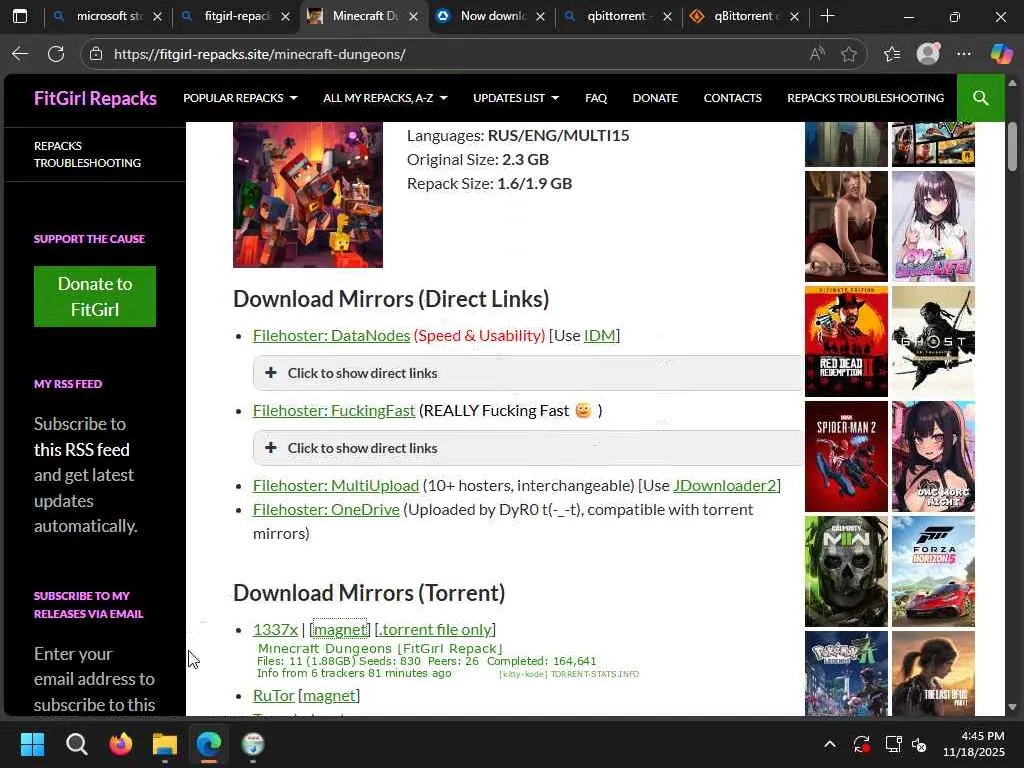Click the Donate to FitGirl button
This screenshot has width=1024, height=768.
coord(95,296)
